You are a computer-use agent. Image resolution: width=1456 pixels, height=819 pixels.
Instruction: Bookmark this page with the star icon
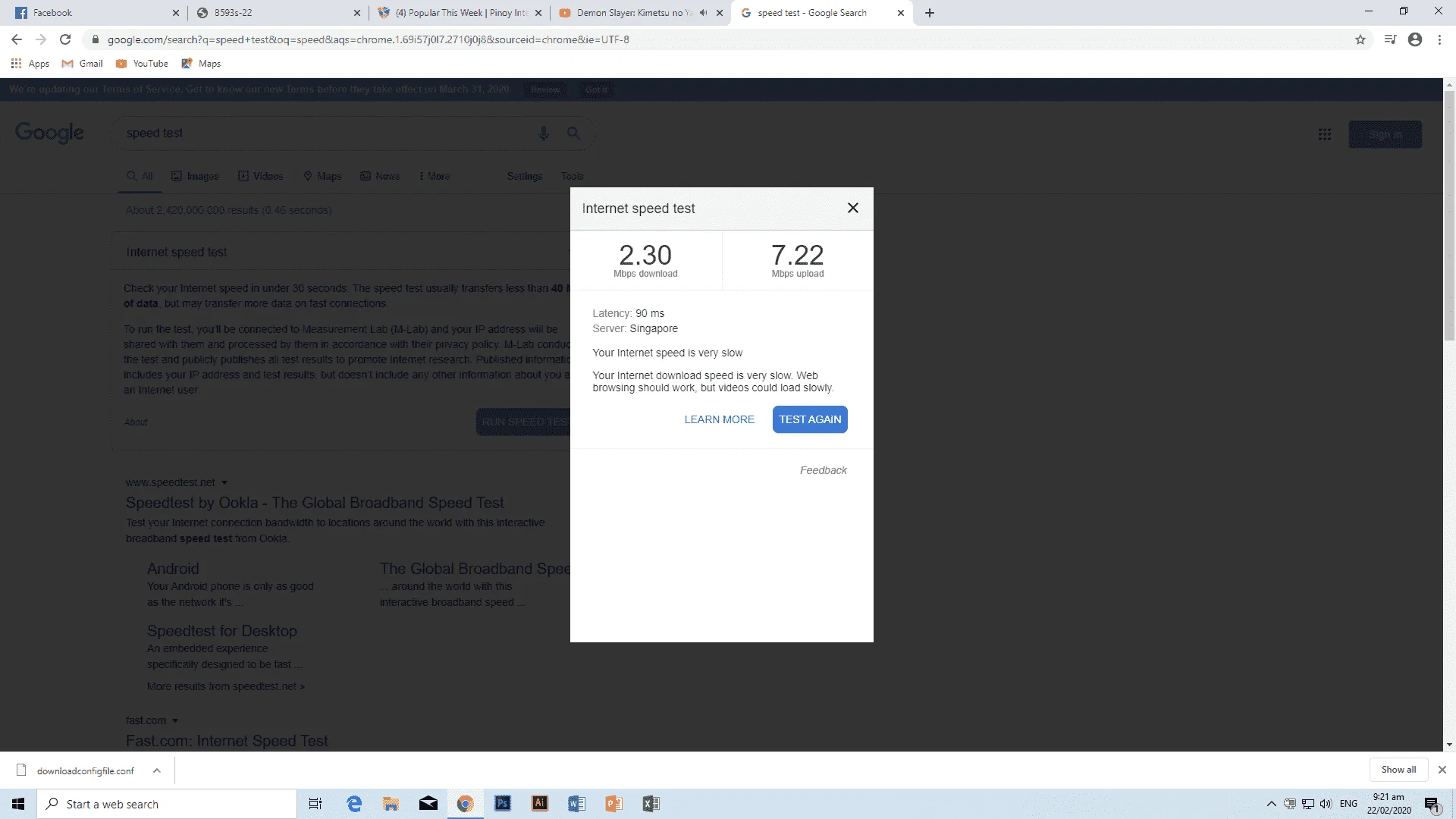pyautogui.click(x=1360, y=39)
